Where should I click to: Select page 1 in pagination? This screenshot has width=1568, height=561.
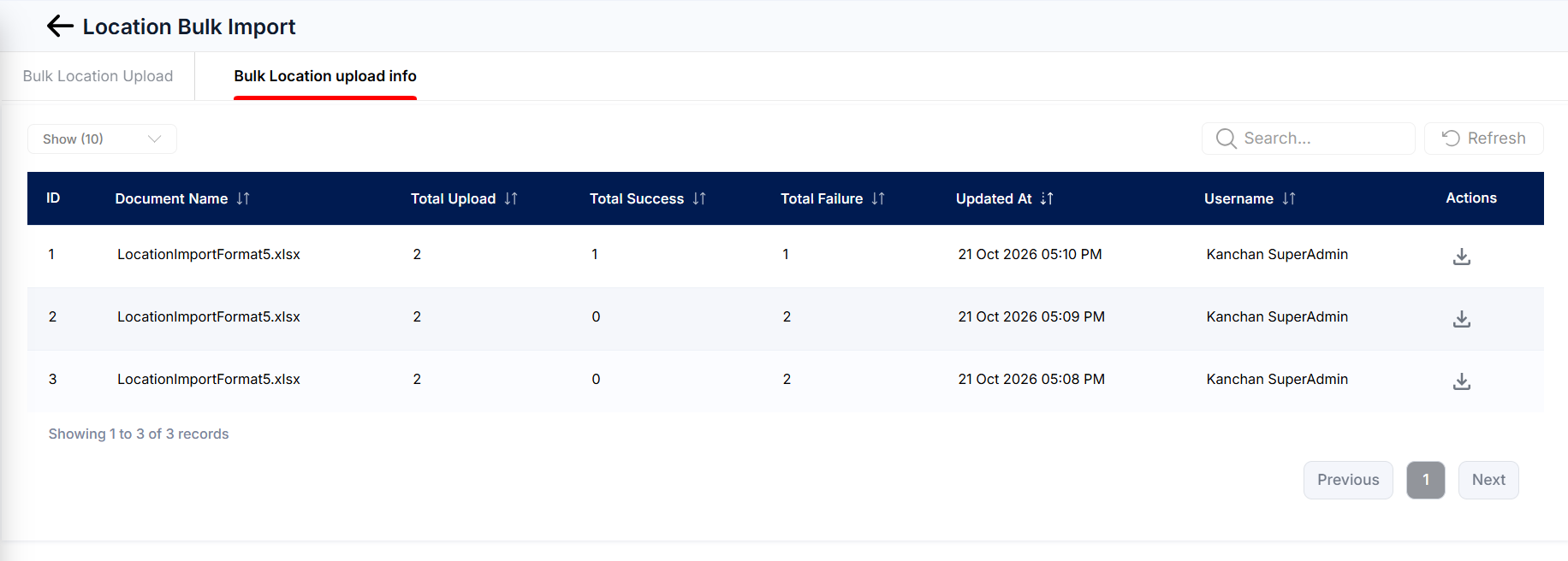[x=1426, y=480]
